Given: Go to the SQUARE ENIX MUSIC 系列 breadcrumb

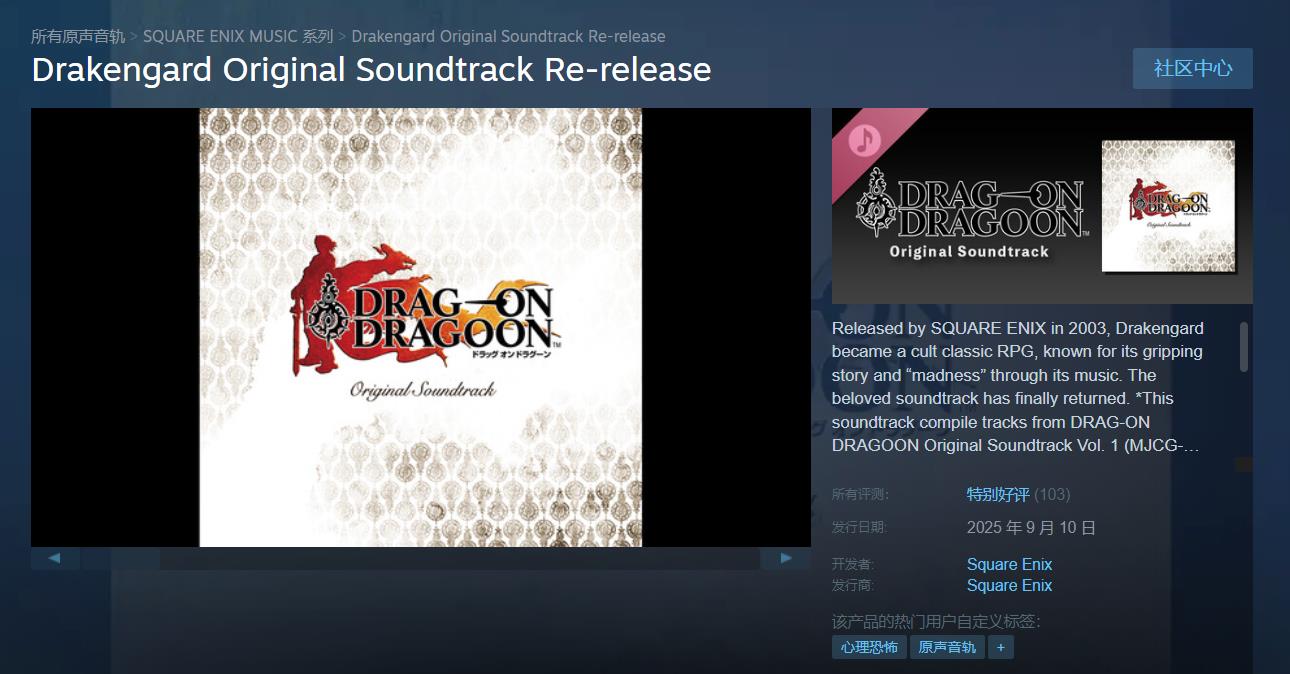Looking at the screenshot, I should tap(238, 36).
